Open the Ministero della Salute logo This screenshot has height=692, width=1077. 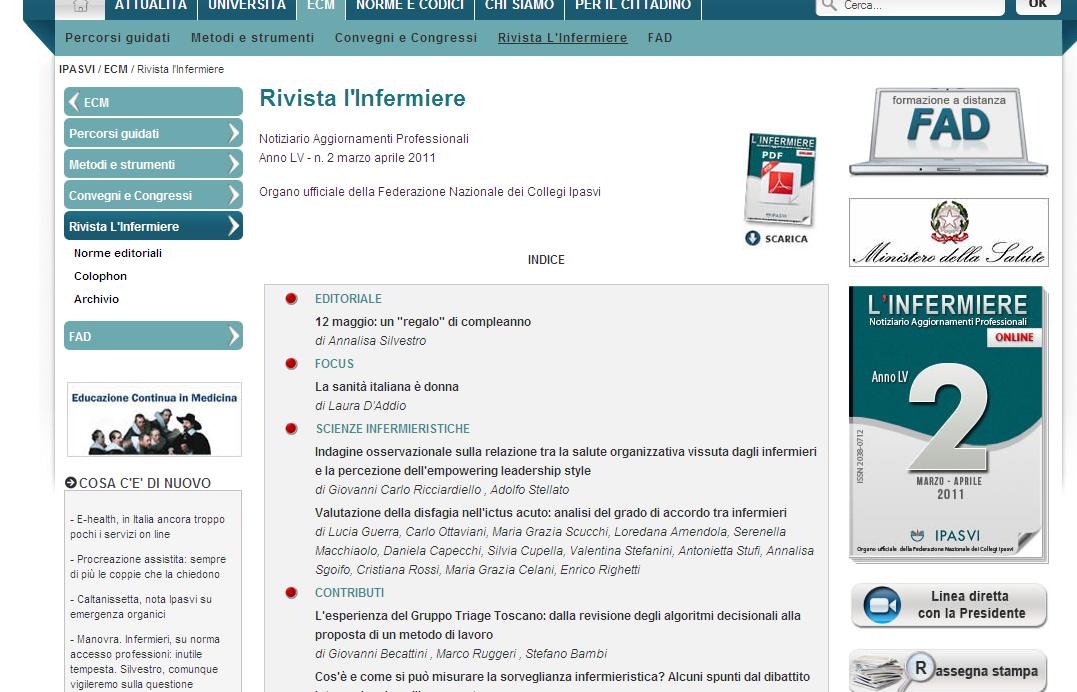point(948,232)
